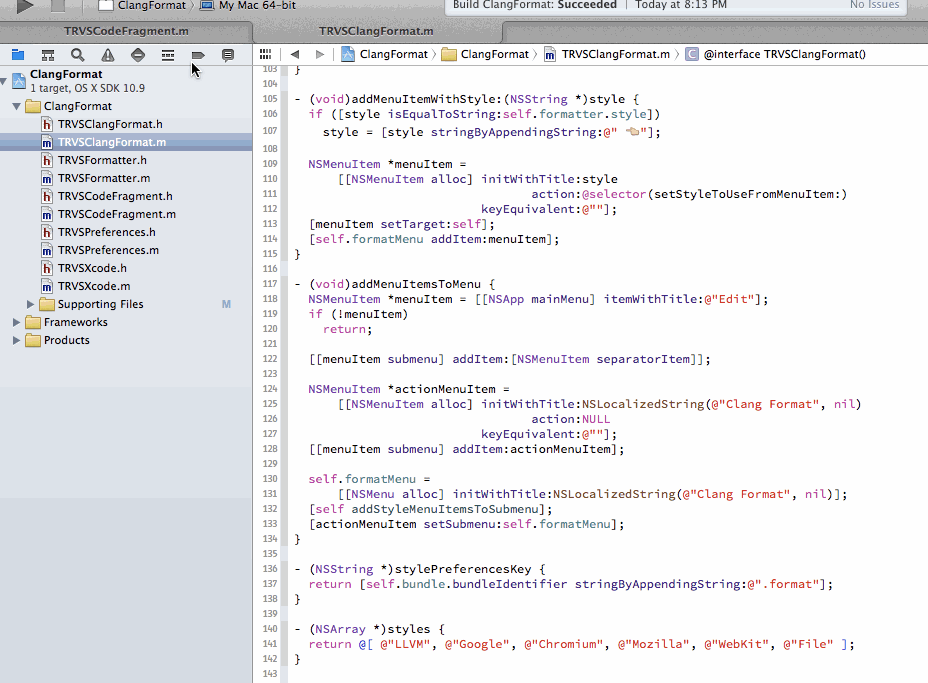Go back in editor history
Screen dimensions: 928x683
[x=295, y=54]
